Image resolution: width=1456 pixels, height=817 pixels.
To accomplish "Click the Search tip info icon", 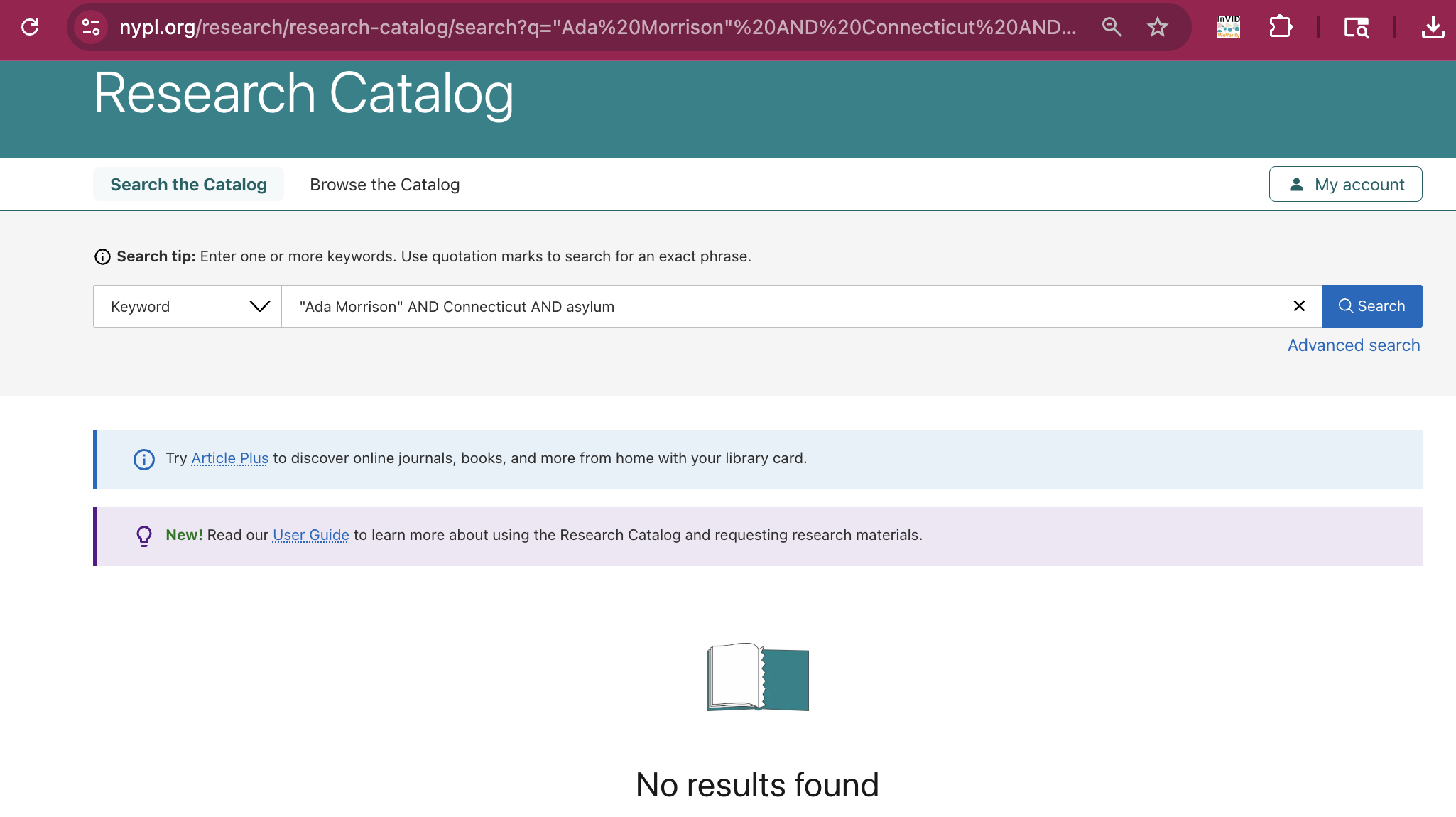I will (x=102, y=256).
